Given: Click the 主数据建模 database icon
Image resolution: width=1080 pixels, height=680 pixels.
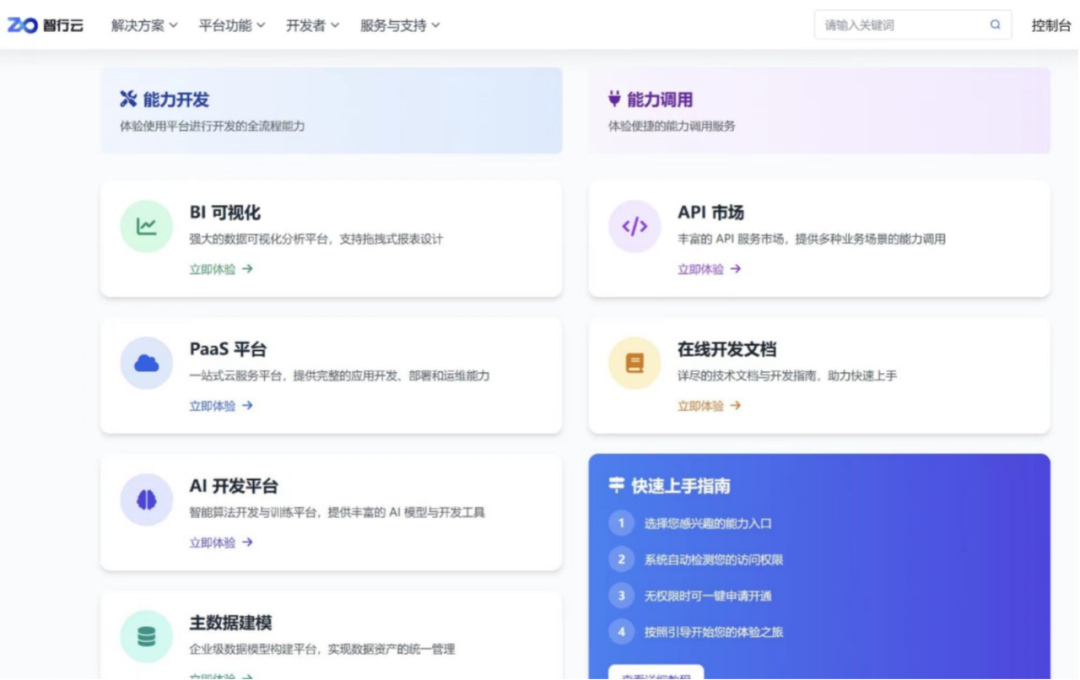Looking at the screenshot, I should coord(146,636).
